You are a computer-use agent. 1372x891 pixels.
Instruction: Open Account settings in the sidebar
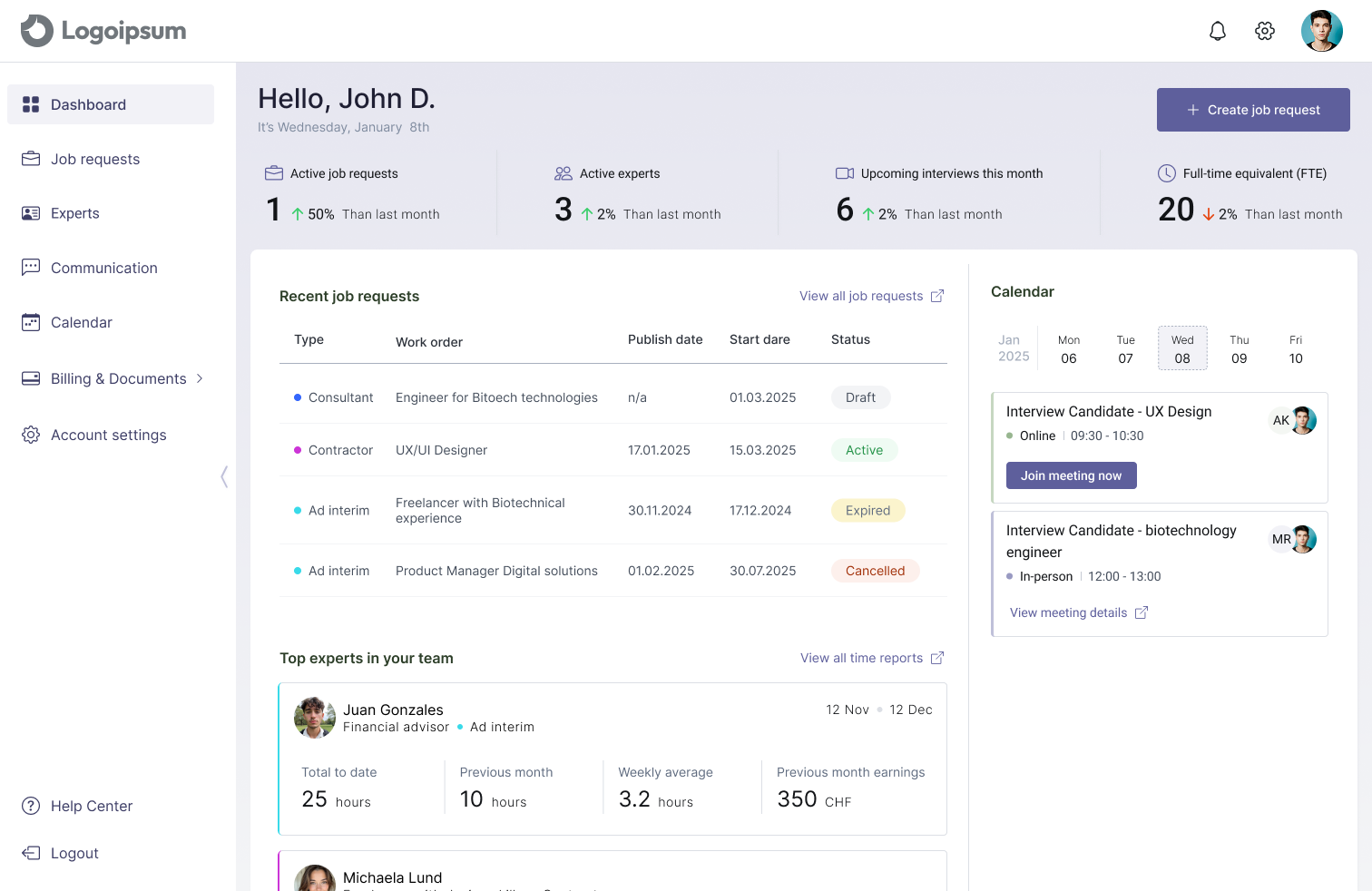point(108,435)
